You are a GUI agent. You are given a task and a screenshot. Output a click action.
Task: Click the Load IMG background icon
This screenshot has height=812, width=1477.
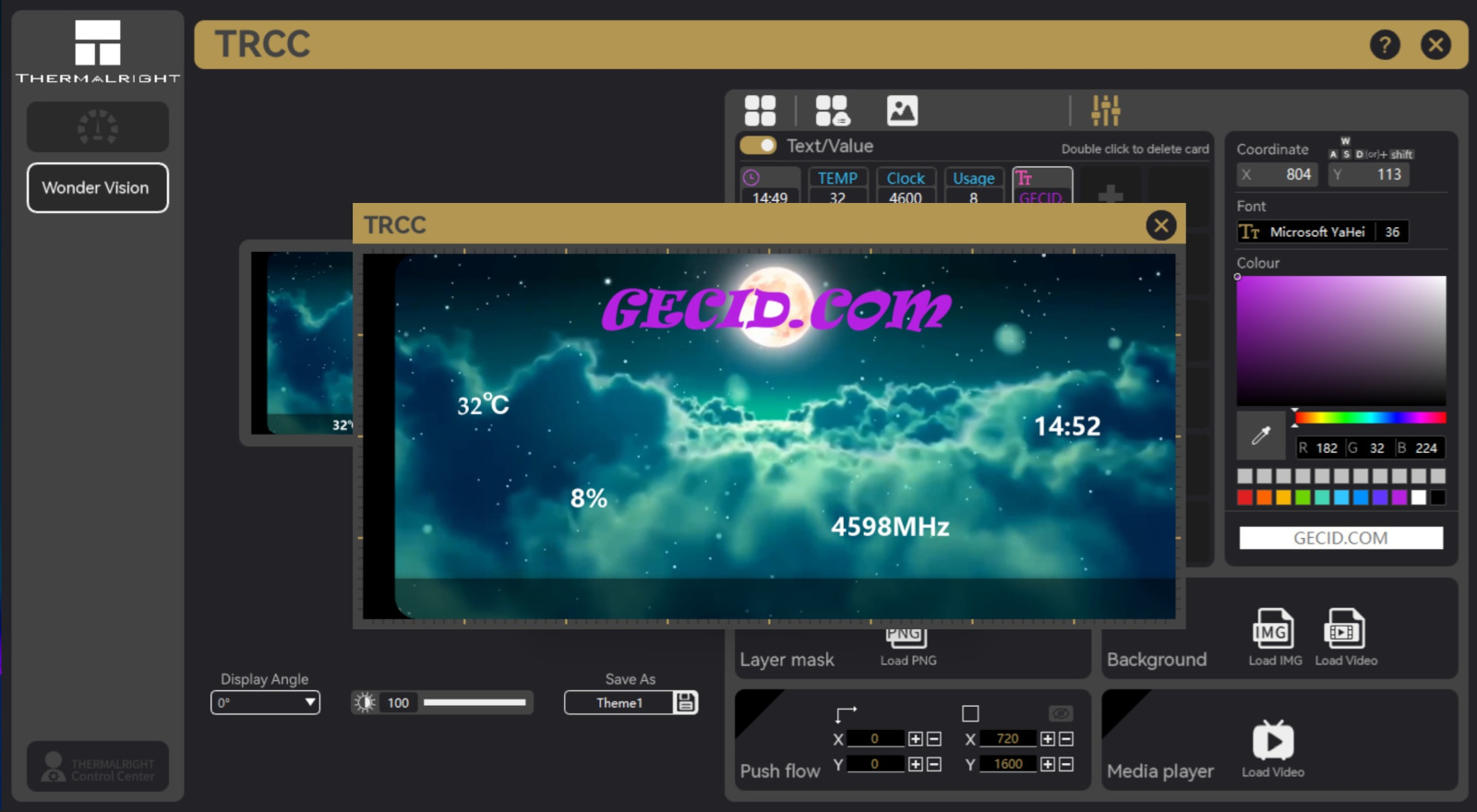[x=1273, y=630]
